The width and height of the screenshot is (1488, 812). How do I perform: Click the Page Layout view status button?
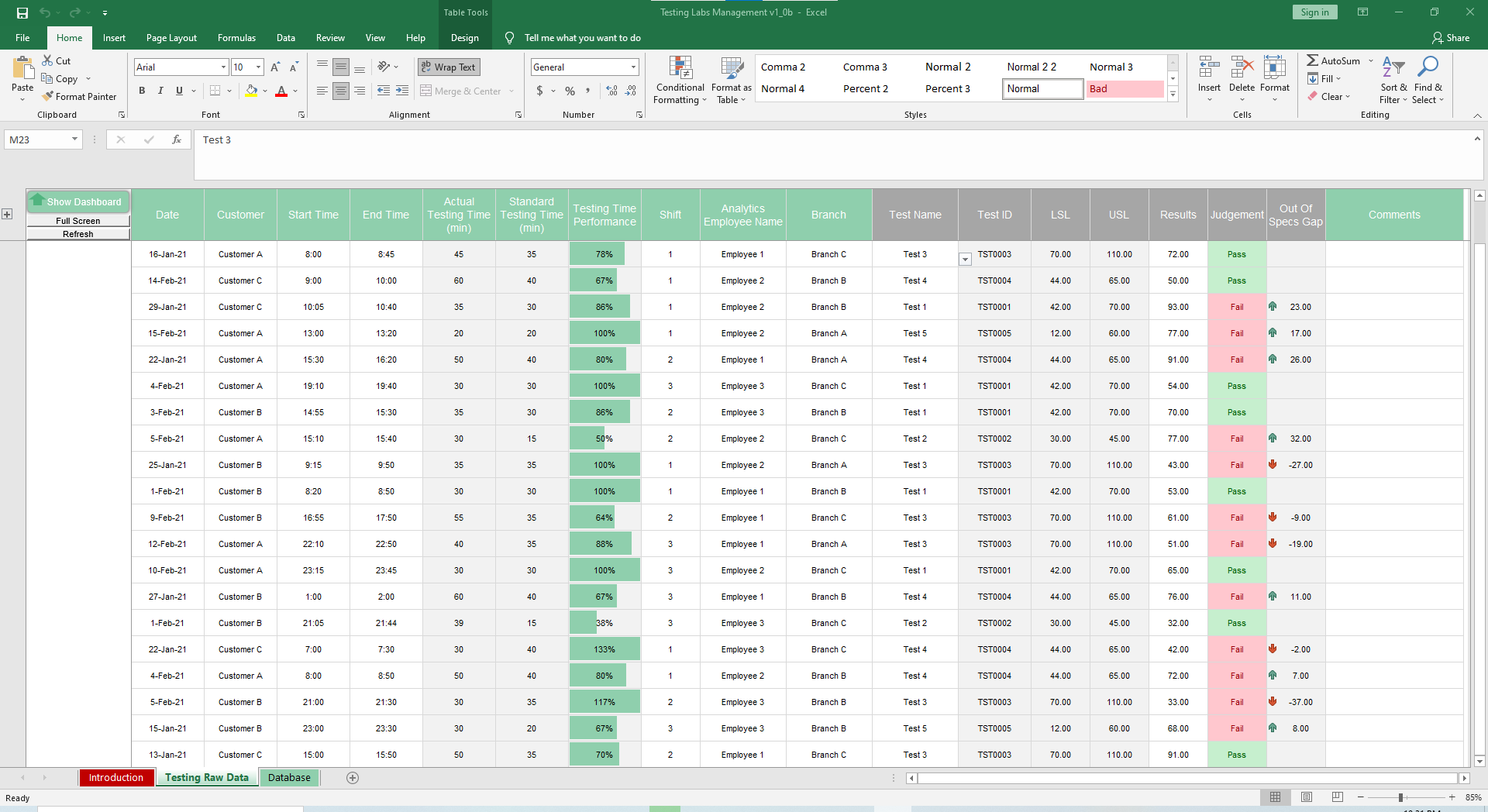point(1307,797)
